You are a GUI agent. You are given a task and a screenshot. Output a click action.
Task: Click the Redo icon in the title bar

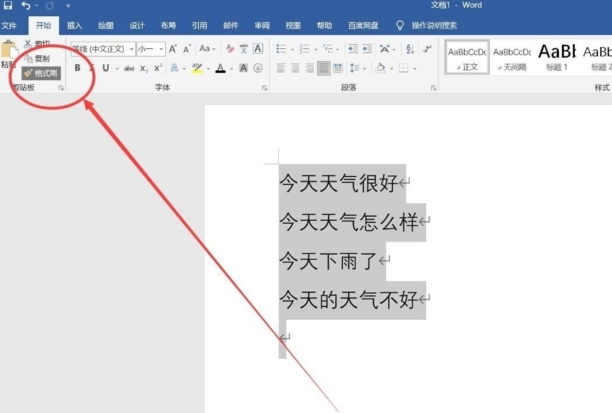pos(50,5)
